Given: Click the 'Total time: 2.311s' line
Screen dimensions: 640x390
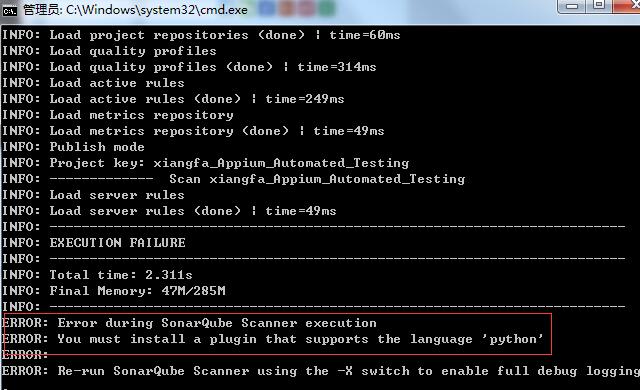Looking at the screenshot, I should (97, 275).
